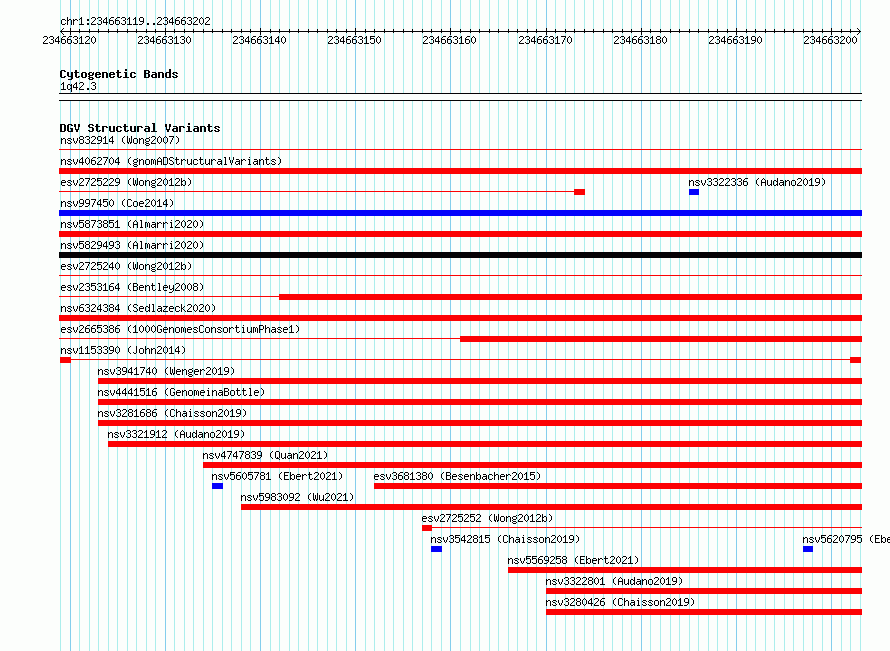Click ruler tick labeled 234663190

[x=735, y=40]
